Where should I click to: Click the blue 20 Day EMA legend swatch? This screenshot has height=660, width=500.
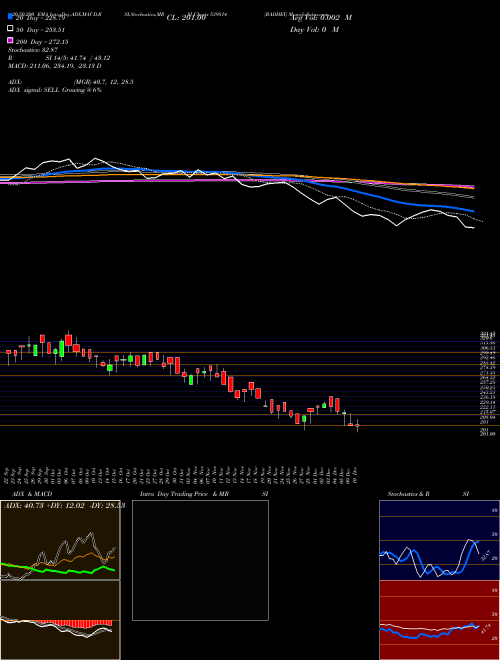(10, 16)
